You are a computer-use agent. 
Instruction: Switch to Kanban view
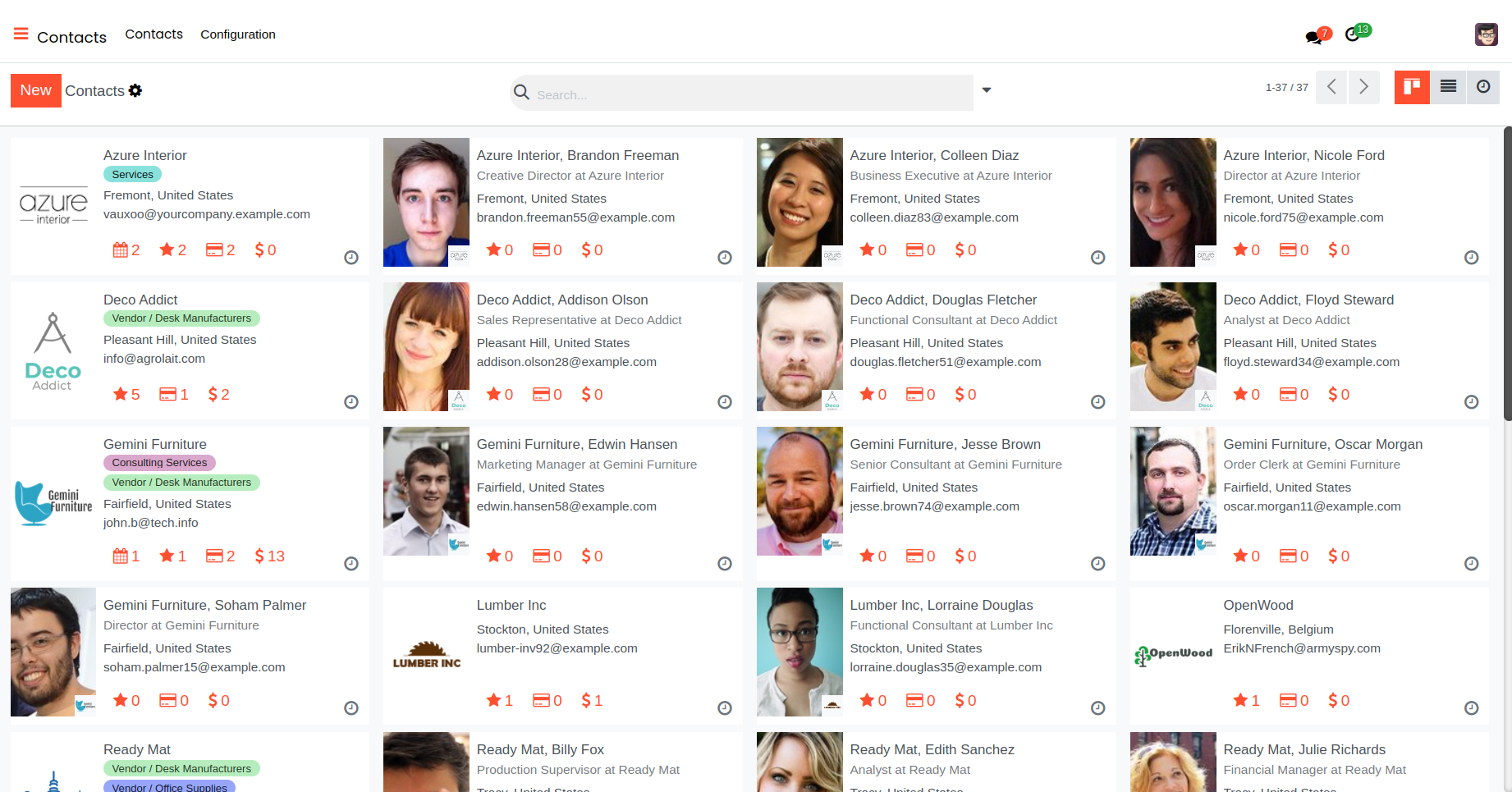coord(1412,87)
